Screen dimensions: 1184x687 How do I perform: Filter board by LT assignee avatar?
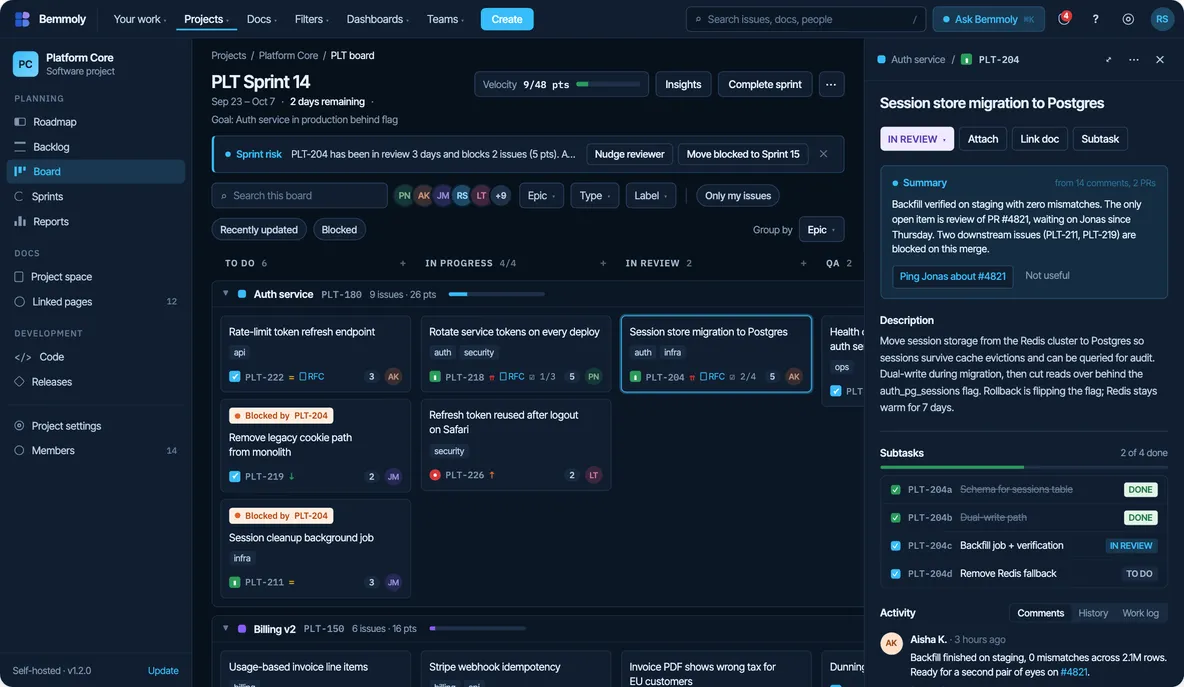[x=481, y=196]
